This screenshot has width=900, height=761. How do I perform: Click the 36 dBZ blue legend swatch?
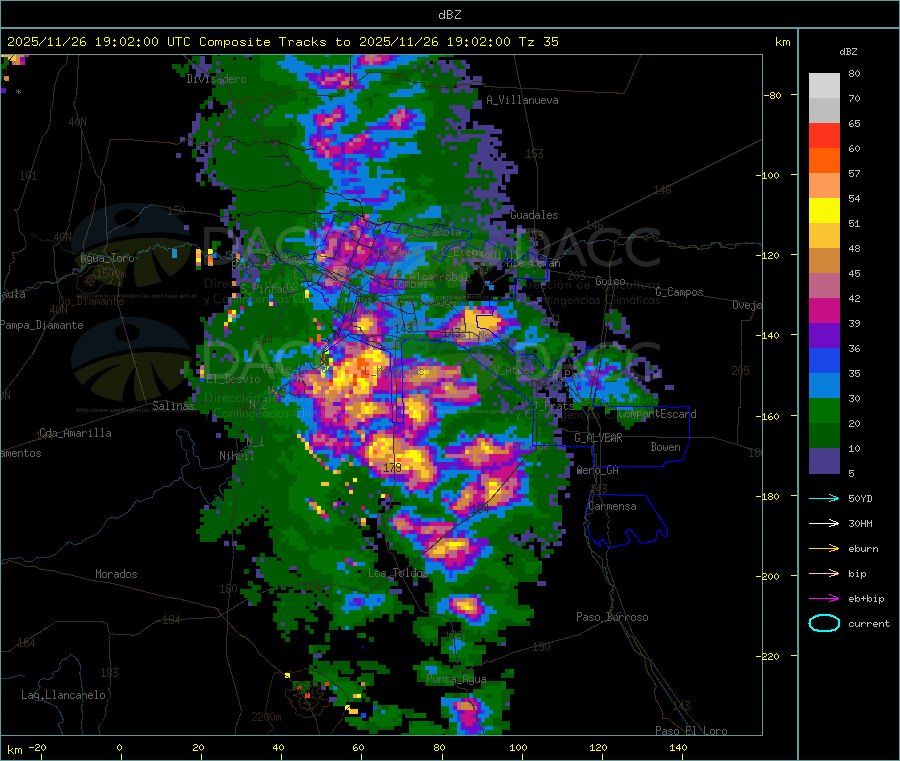[x=824, y=360]
